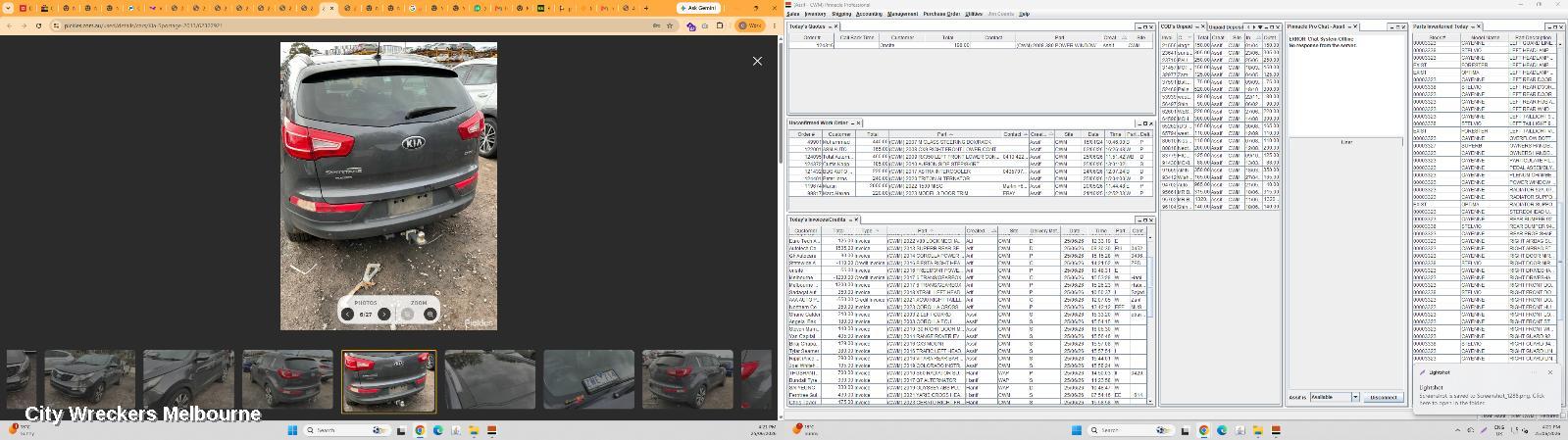Select the windscreen sticker thumbnail
Viewport: 1568px width, 440px height.
pos(589,379)
